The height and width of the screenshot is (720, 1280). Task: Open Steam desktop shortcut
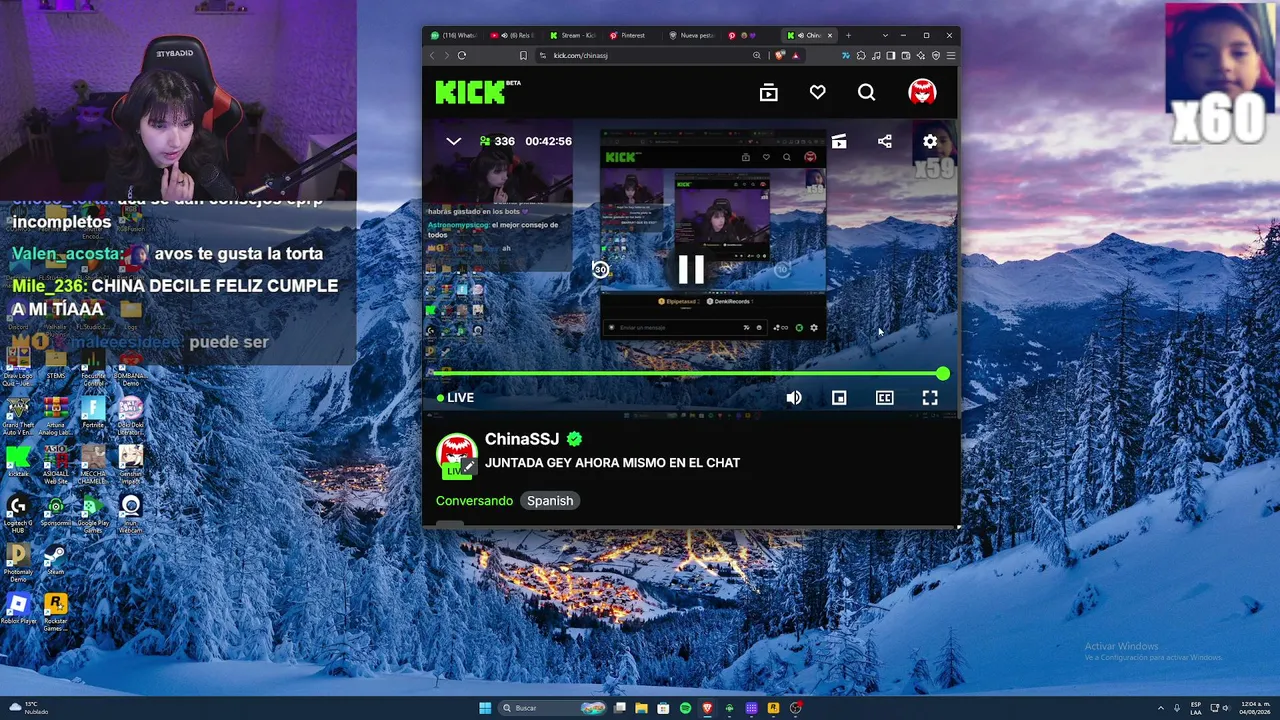coord(55,561)
